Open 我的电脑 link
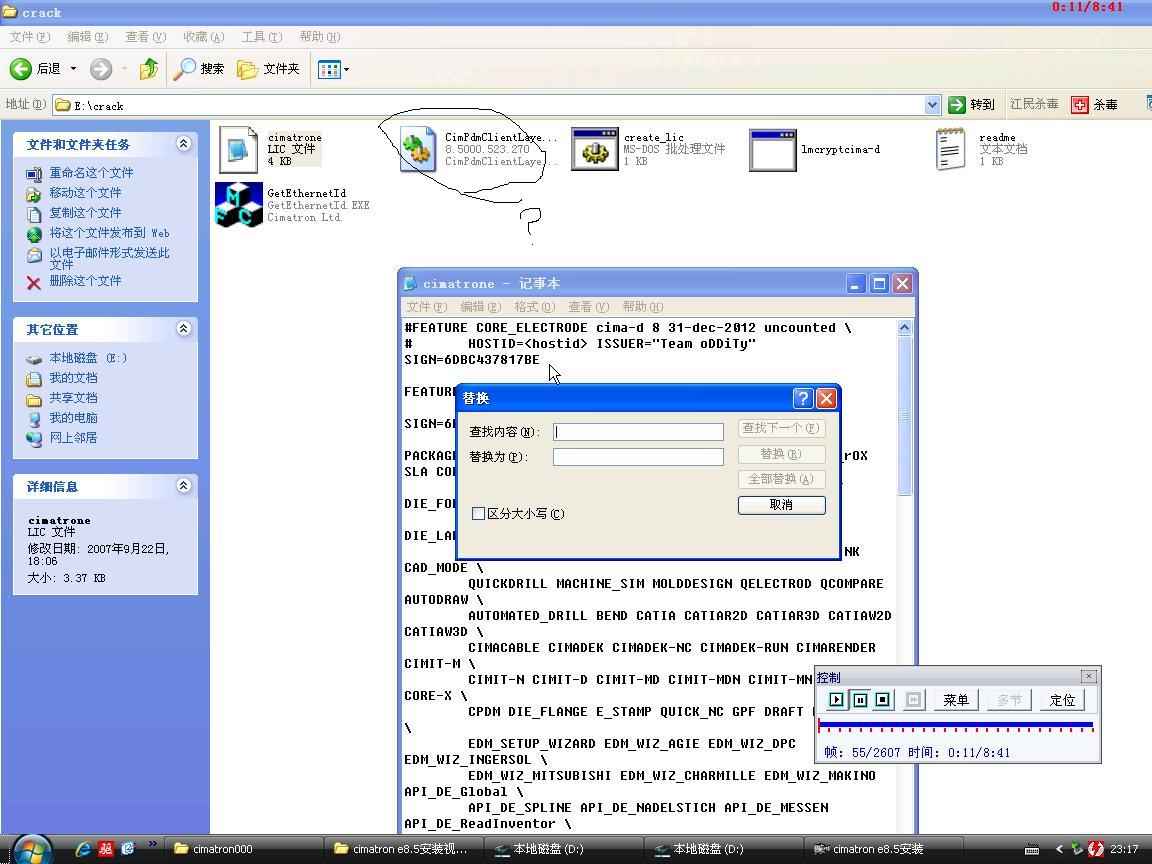Viewport: 1152px width, 864px height. click(x=73, y=417)
